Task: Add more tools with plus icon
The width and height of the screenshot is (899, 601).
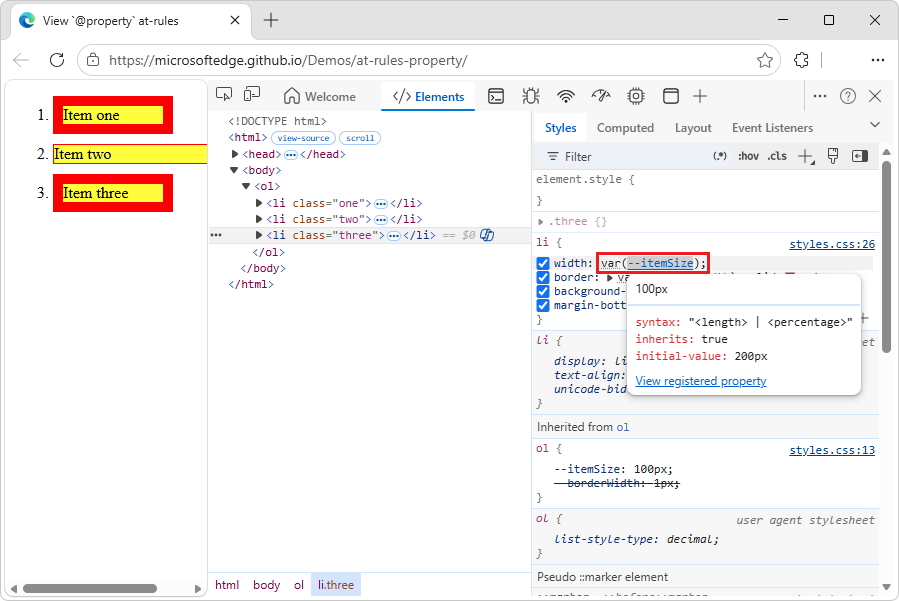Action: [699, 96]
